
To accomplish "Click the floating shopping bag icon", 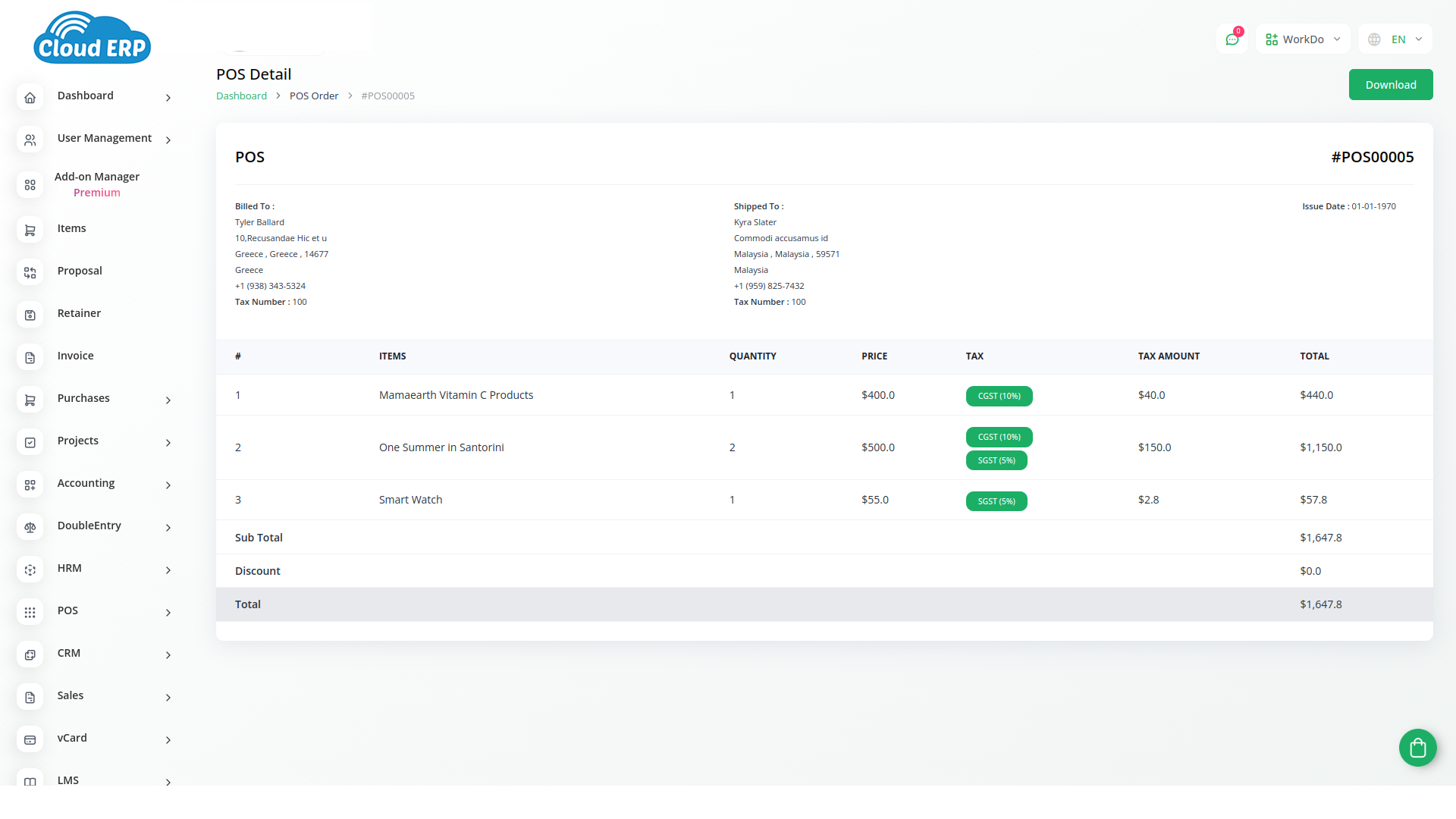I will tap(1417, 748).
